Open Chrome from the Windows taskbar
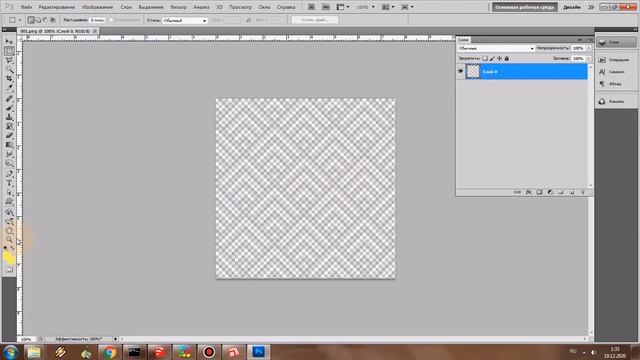This screenshot has width=640, height=360. click(109, 352)
